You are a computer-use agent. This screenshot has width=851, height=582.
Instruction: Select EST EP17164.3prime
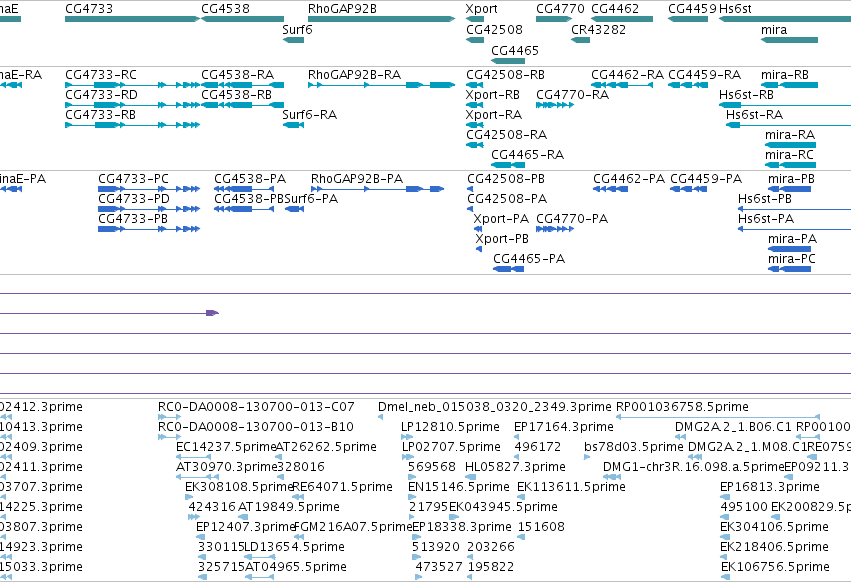563,427
